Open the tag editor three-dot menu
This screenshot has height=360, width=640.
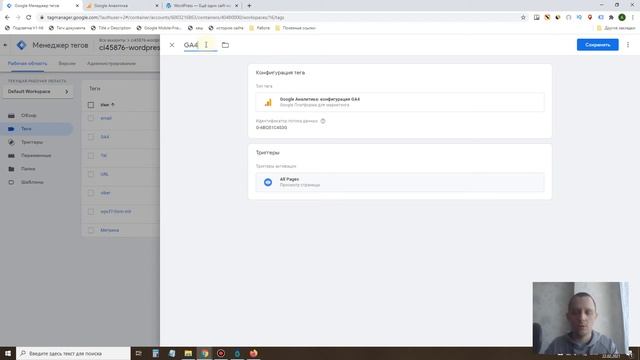[628, 45]
